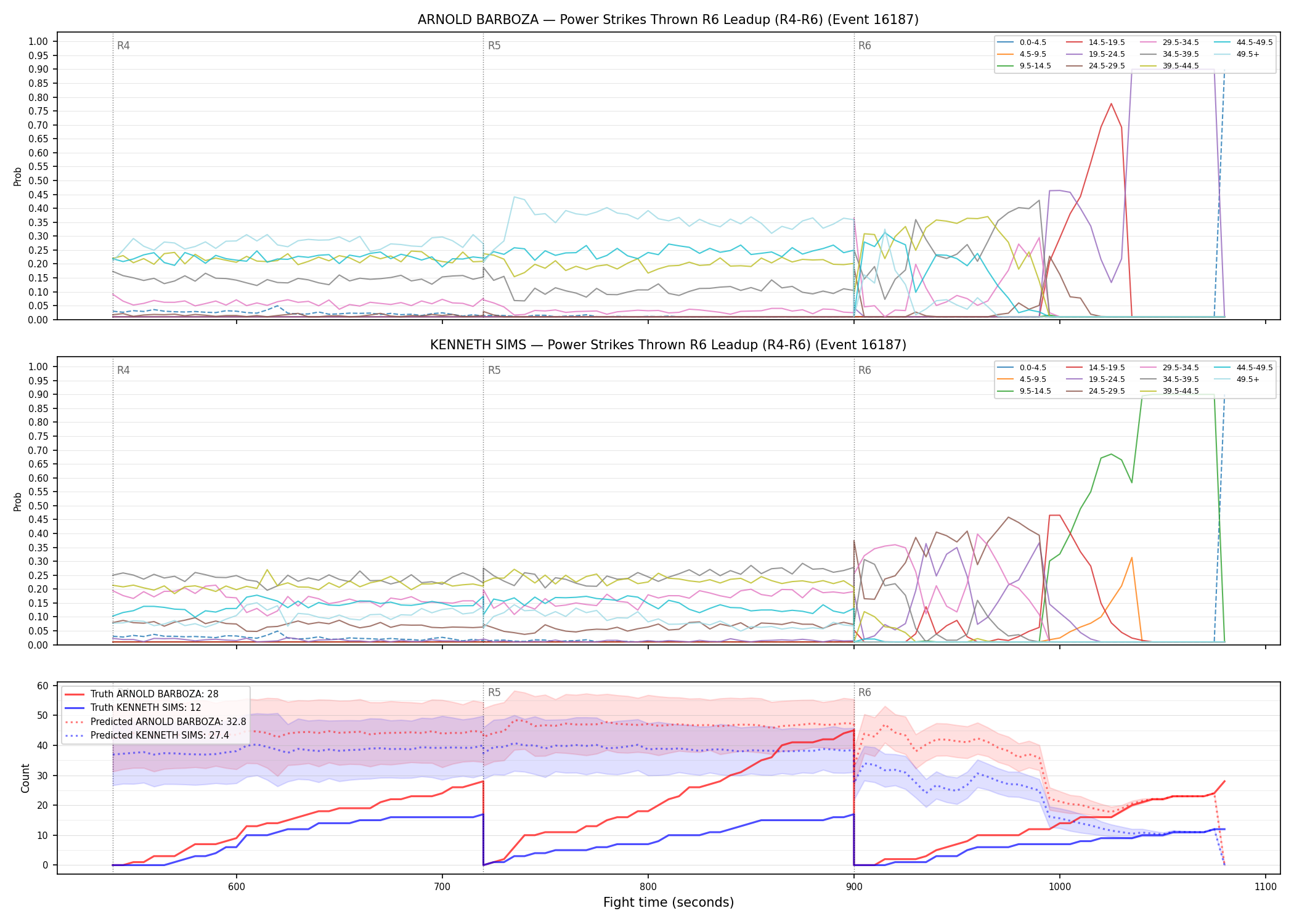
Task: Pick the 29.5-34.5 legend entry in the Barboza chart
Action: (x=1170, y=43)
